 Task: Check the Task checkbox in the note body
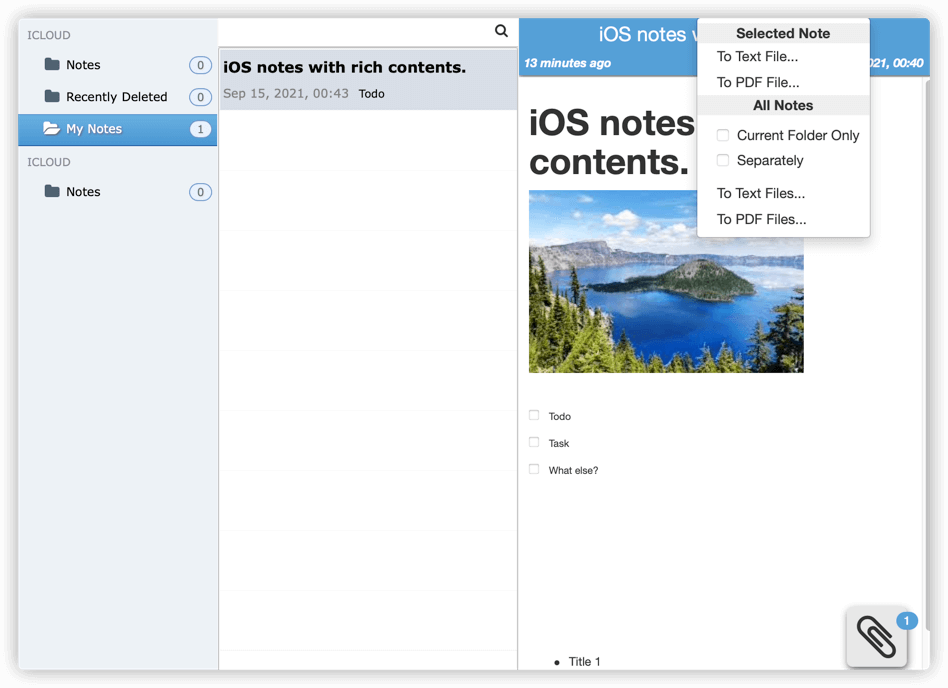(x=533, y=442)
